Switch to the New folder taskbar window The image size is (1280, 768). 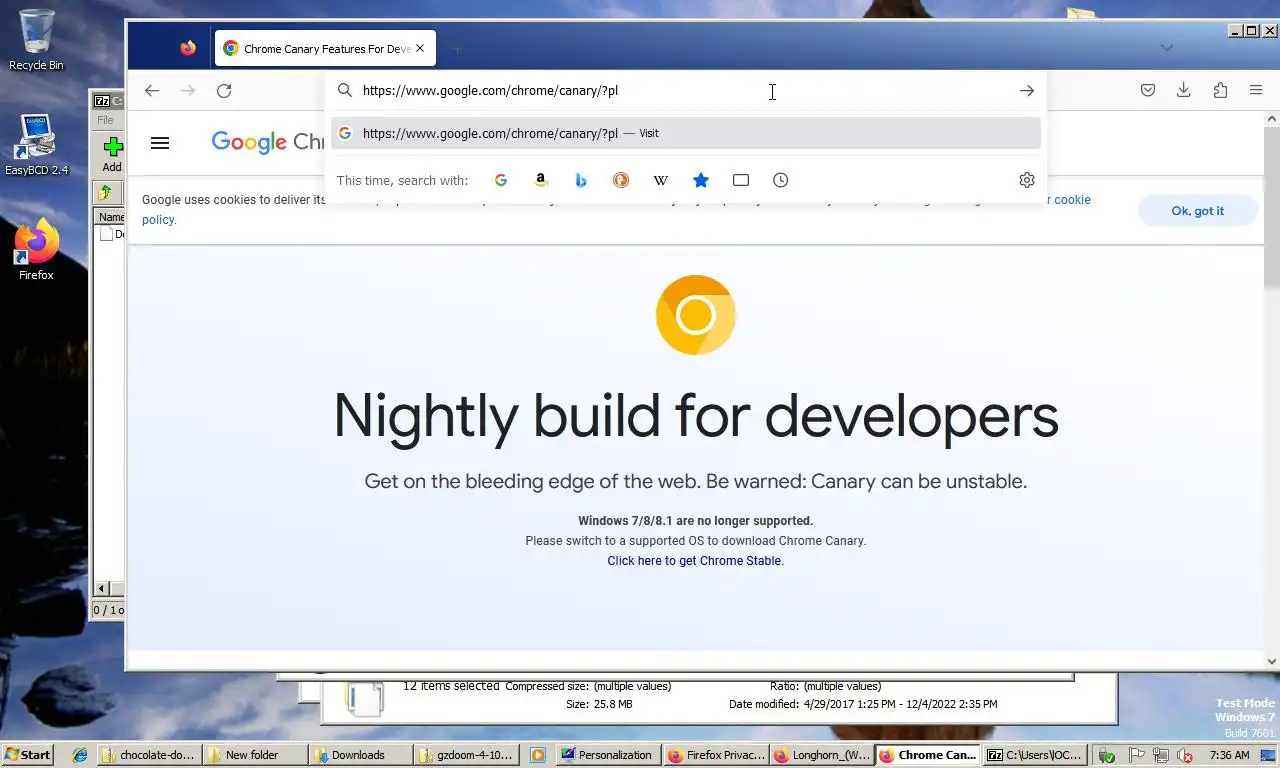click(255, 755)
